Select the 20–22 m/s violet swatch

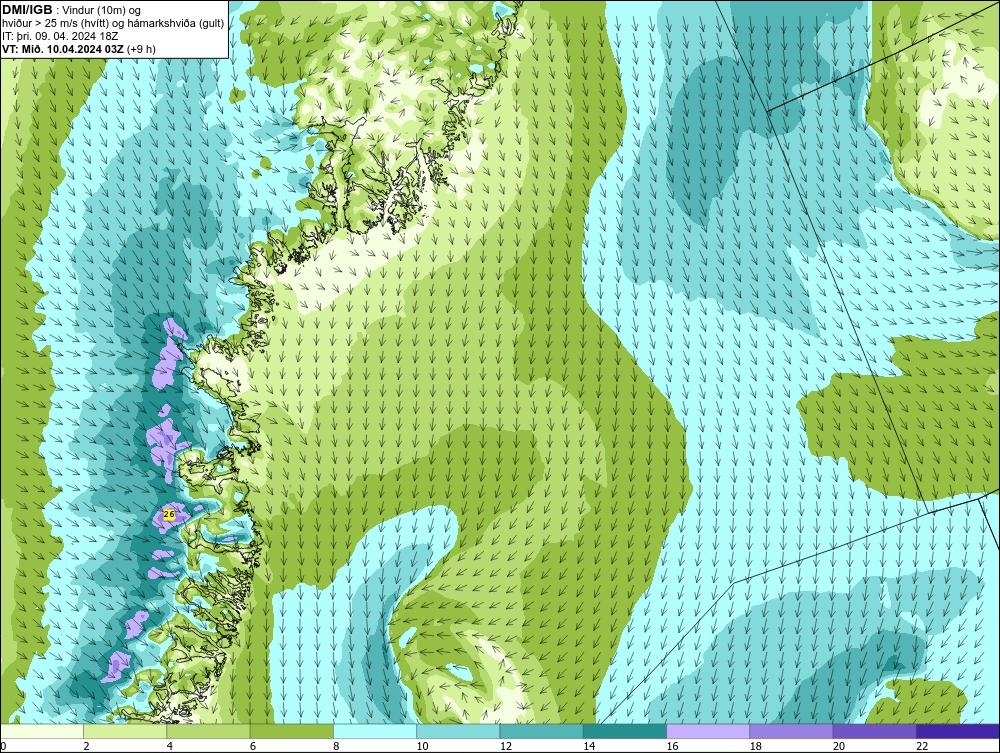[874, 731]
